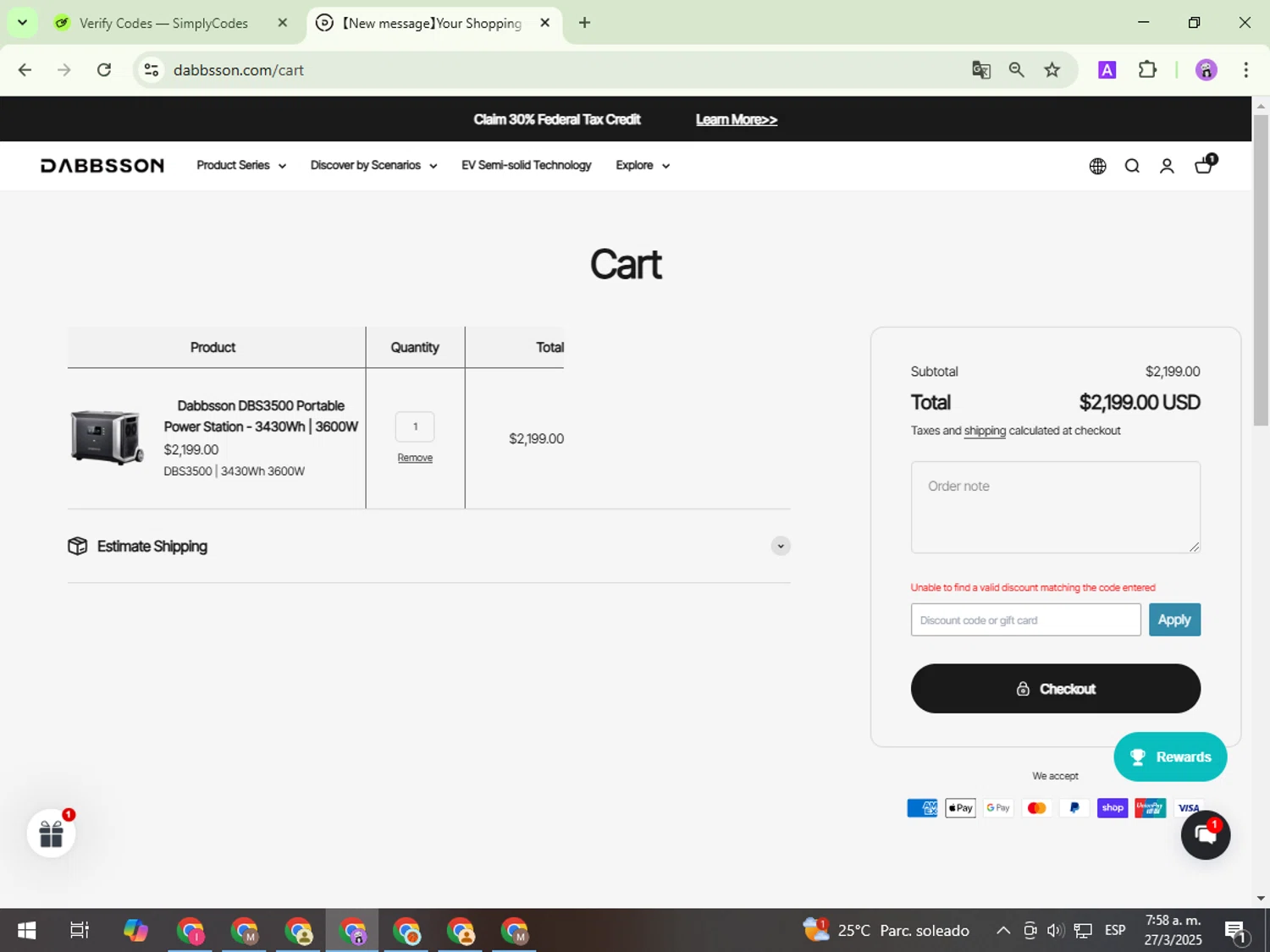Follow the Learn More>> link
1270x952 pixels.
point(737,119)
